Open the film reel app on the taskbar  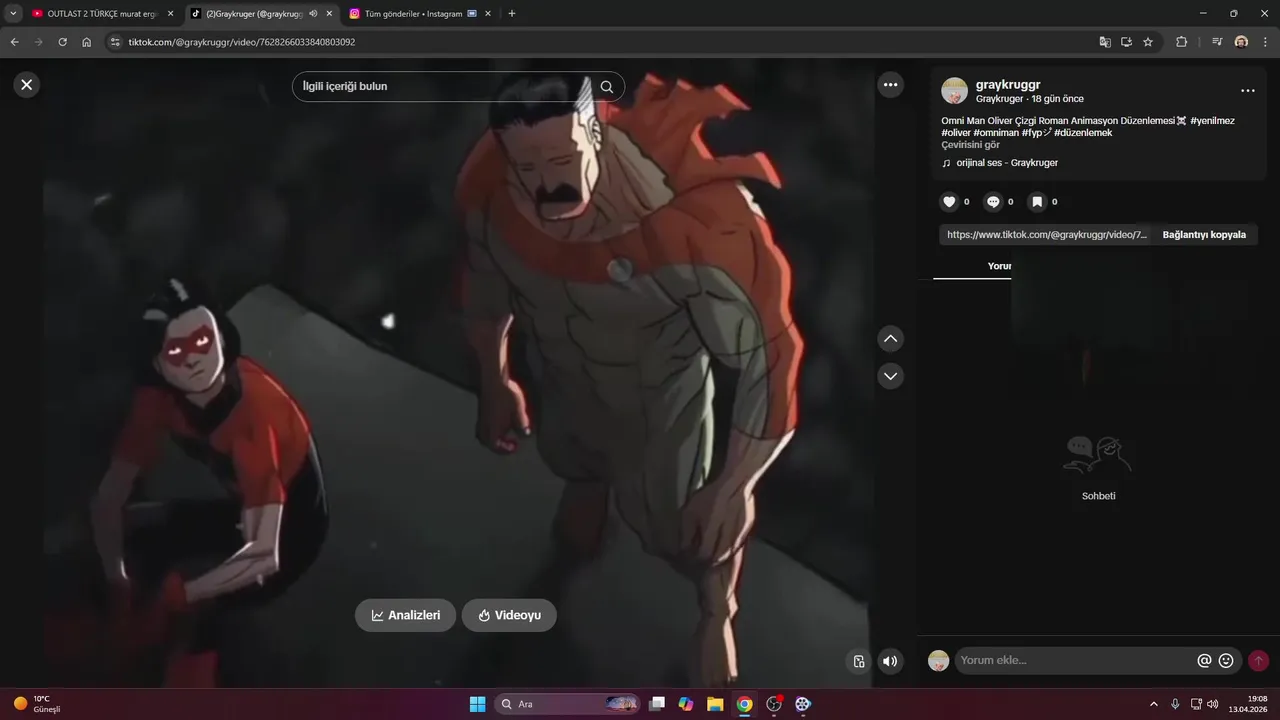[x=803, y=704]
